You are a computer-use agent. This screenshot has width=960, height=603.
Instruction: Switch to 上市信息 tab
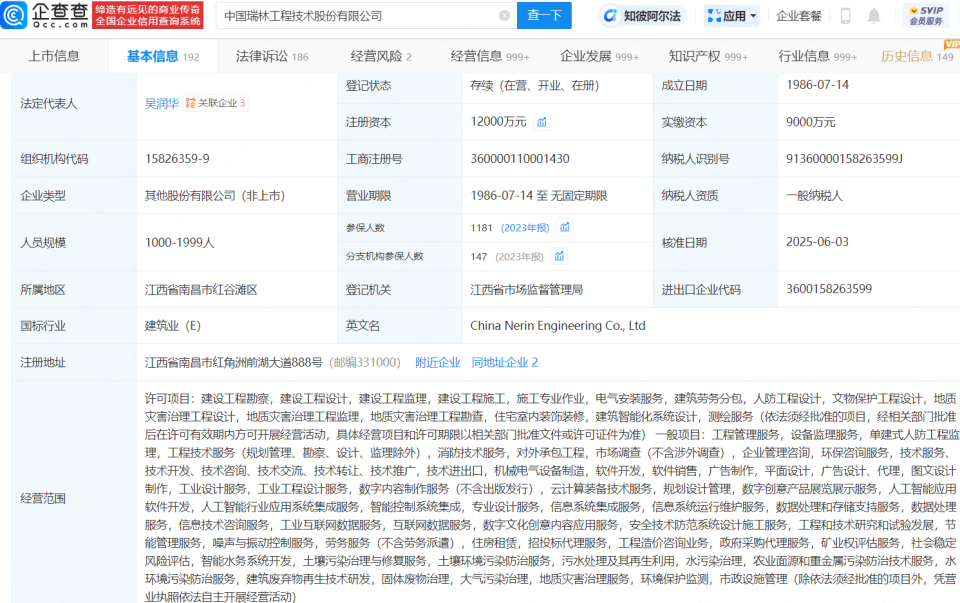[x=54, y=56]
